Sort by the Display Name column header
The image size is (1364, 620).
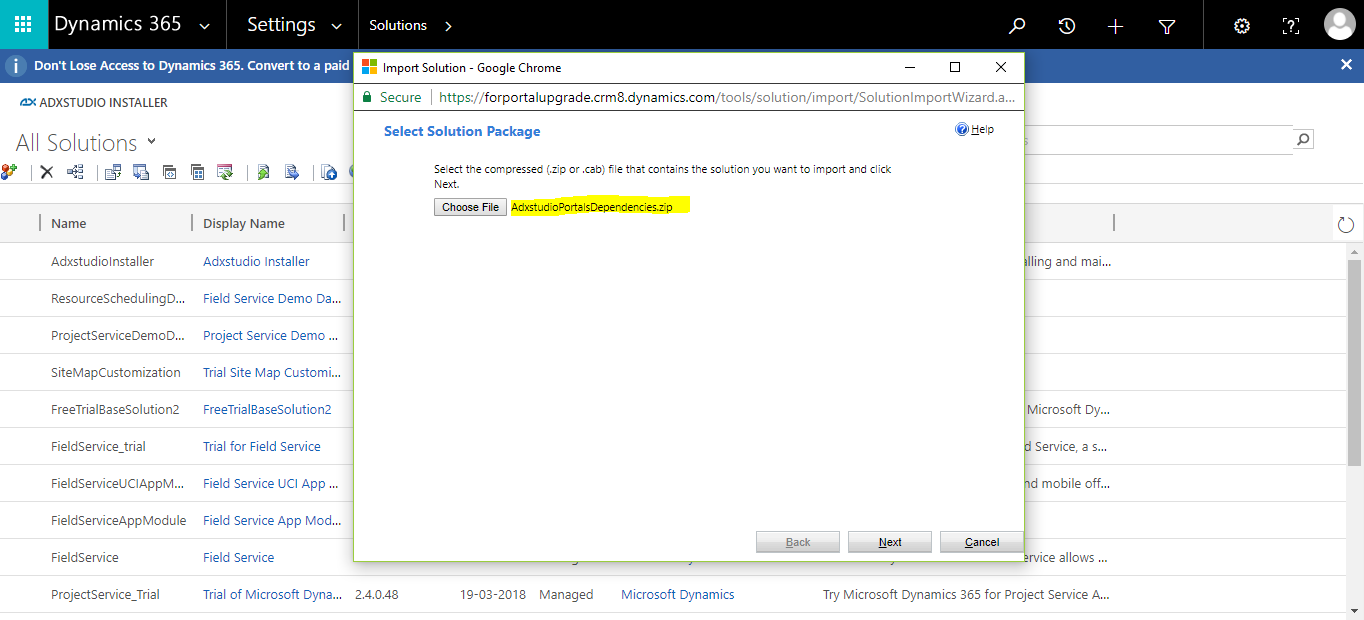[244, 223]
